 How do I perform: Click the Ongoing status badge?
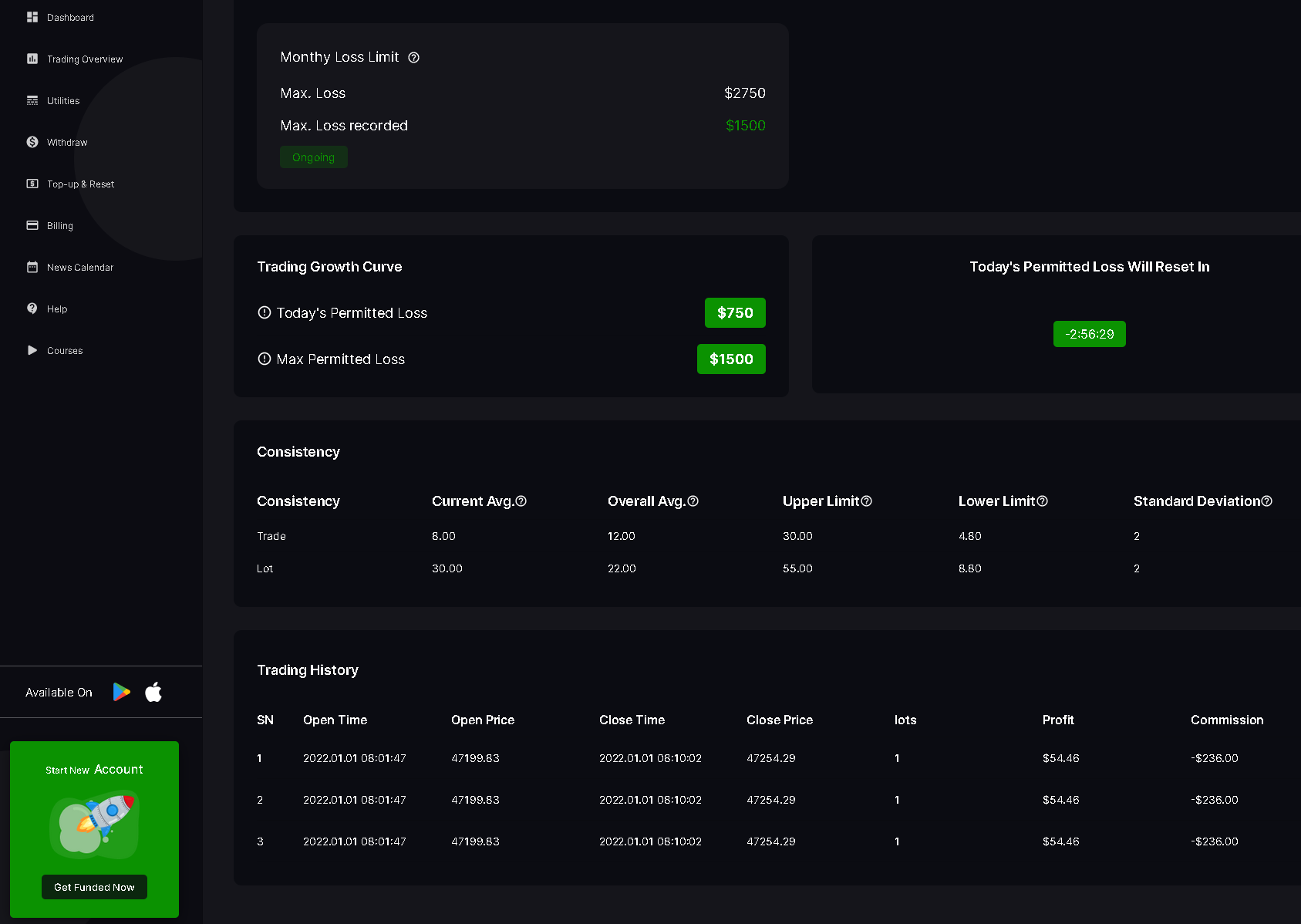(x=313, y=157)
